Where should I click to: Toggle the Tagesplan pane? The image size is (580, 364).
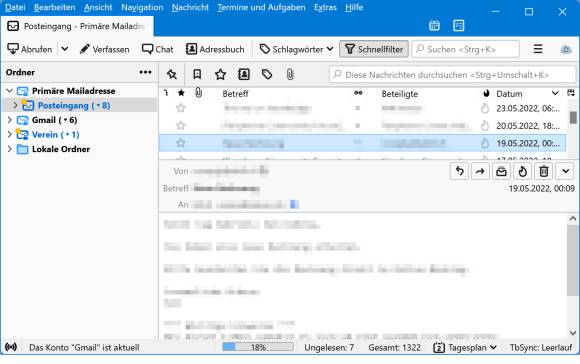tap(465, 347)
